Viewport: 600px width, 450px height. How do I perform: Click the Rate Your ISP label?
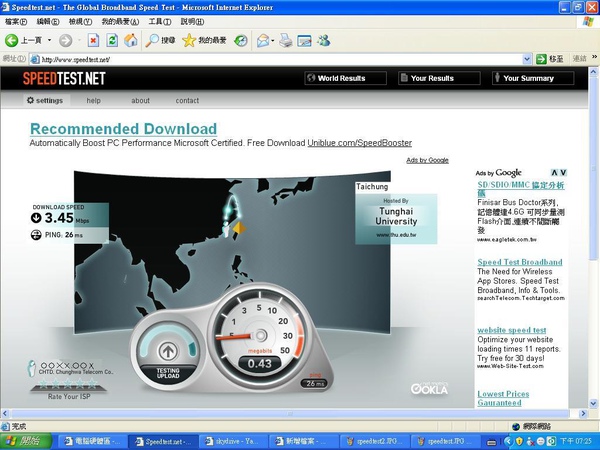69,397
